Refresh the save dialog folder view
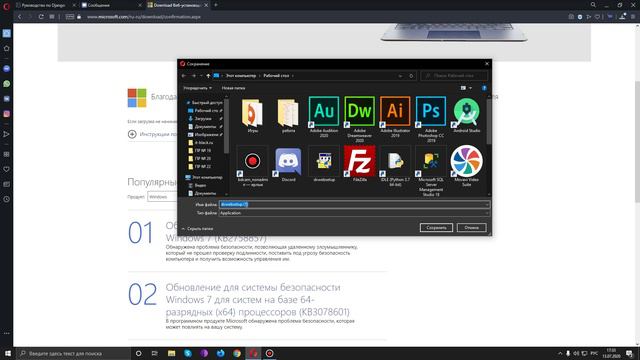 (x=411, y=76)
